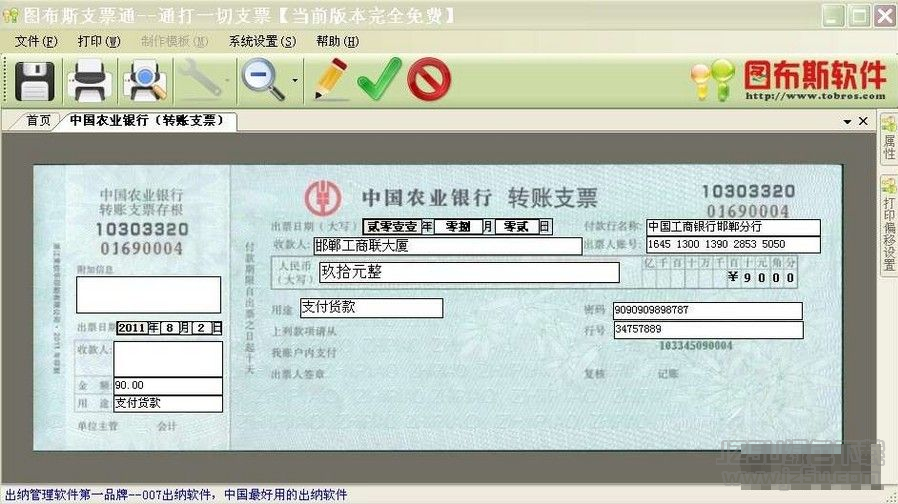Click the account number field 1645 1300 1390 2853 5050
The width and height of the screenshot is (898, 504).
pos(733,245)
